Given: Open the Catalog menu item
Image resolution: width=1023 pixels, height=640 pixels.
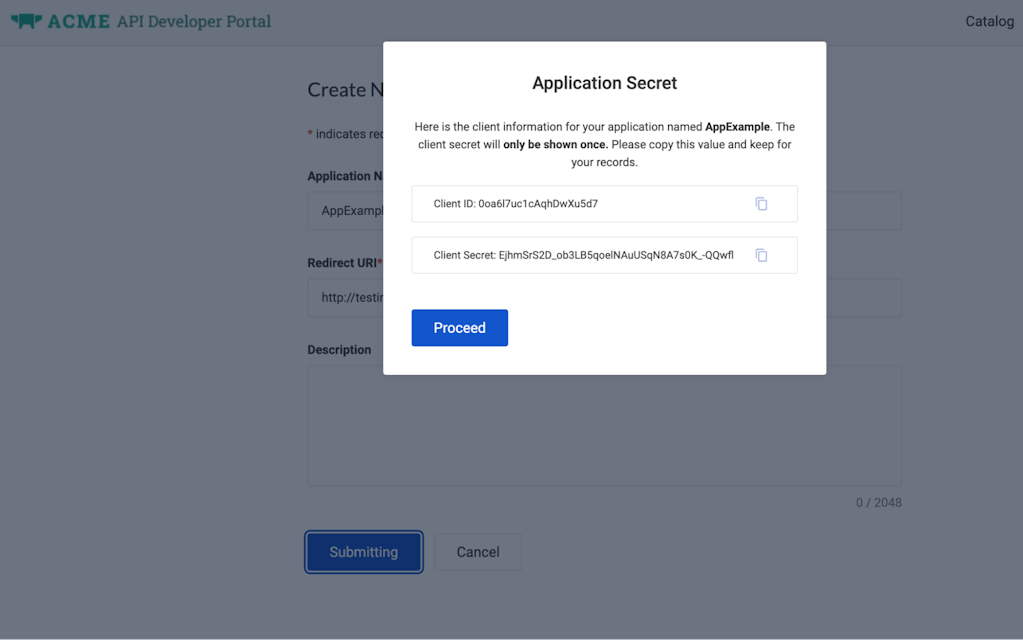Looking at the screenshot, I should point(989,21).
